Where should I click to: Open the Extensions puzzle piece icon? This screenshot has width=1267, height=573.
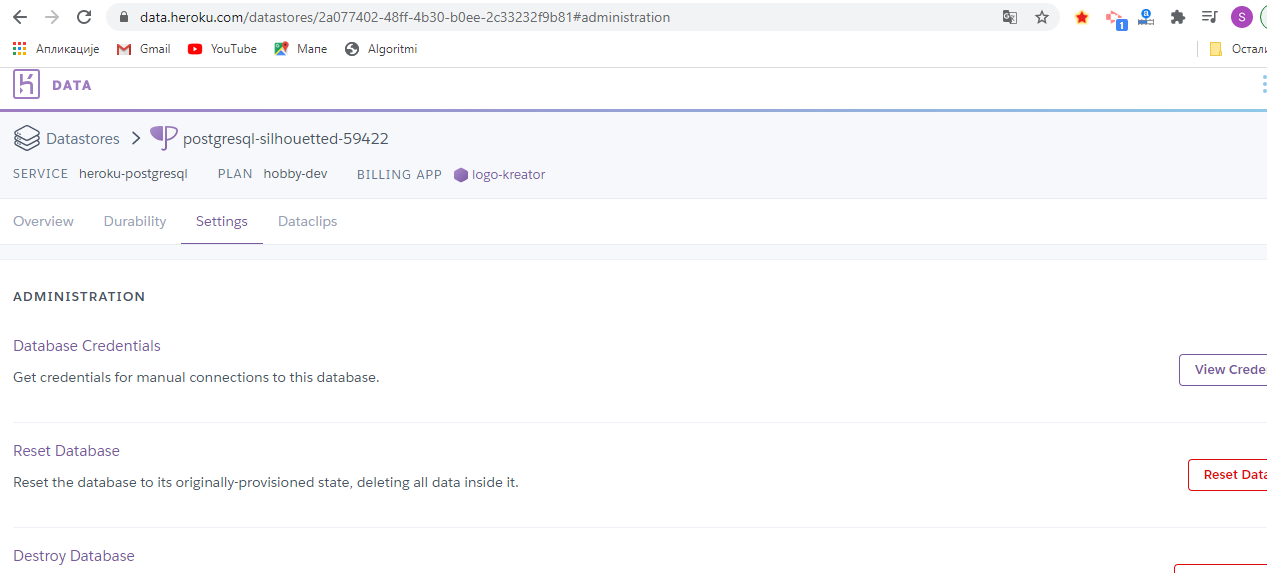tap(1178, 17)
